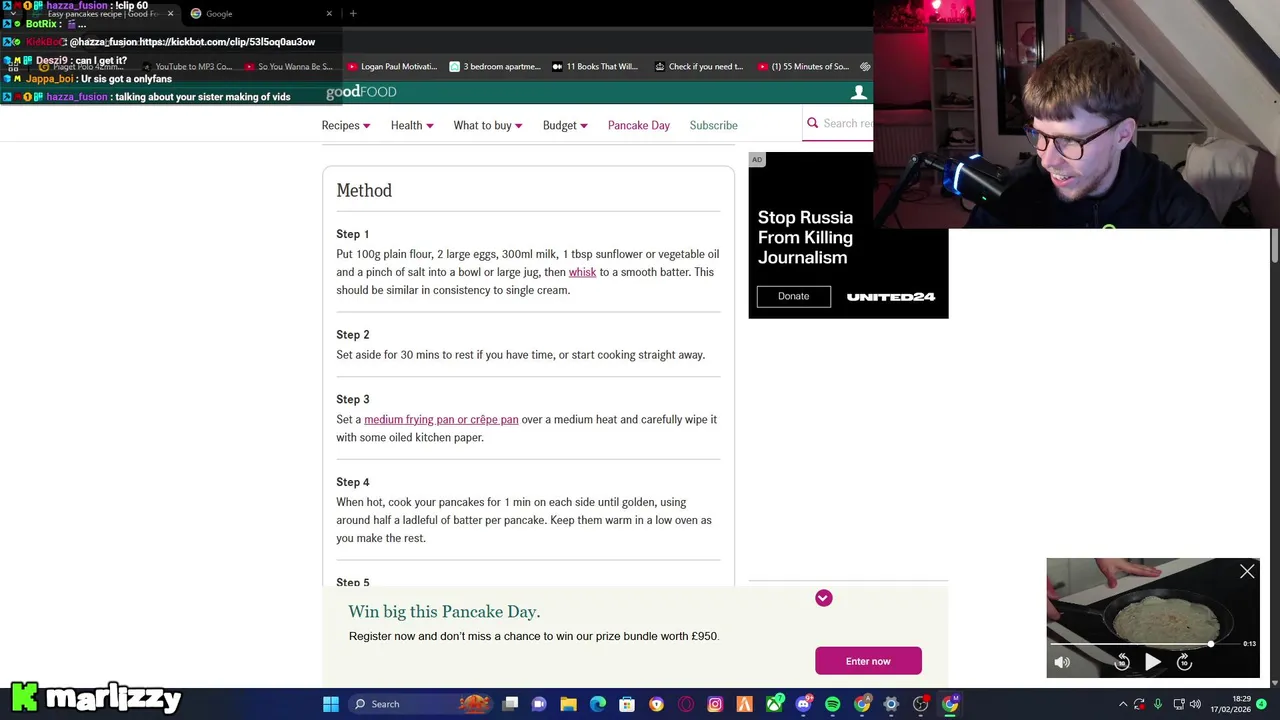Click the Win big this Pancake Day. headline

point(444,611)
